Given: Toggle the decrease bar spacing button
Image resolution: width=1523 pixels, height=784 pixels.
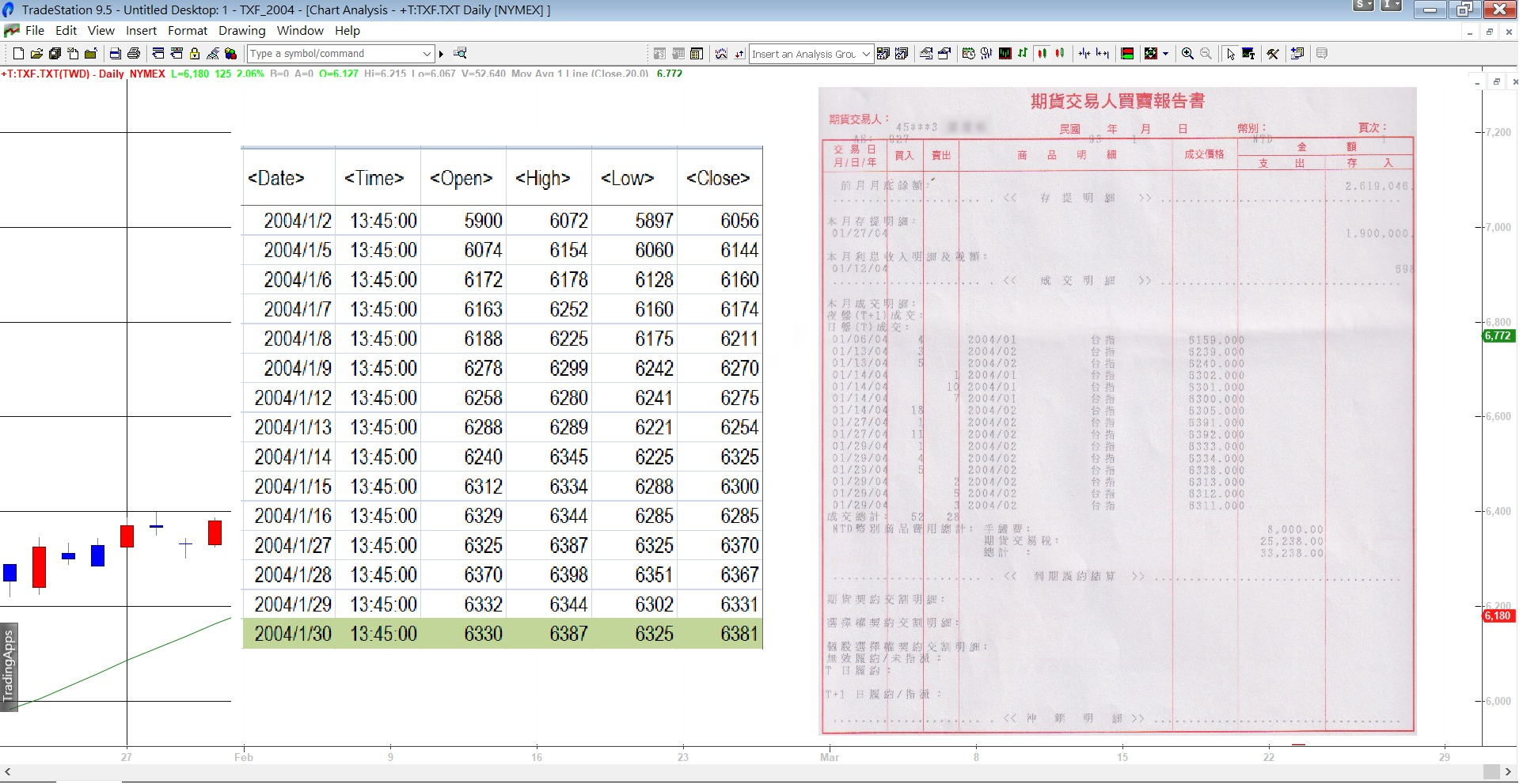Looking at the screenshot, I should click(1103, 54).
